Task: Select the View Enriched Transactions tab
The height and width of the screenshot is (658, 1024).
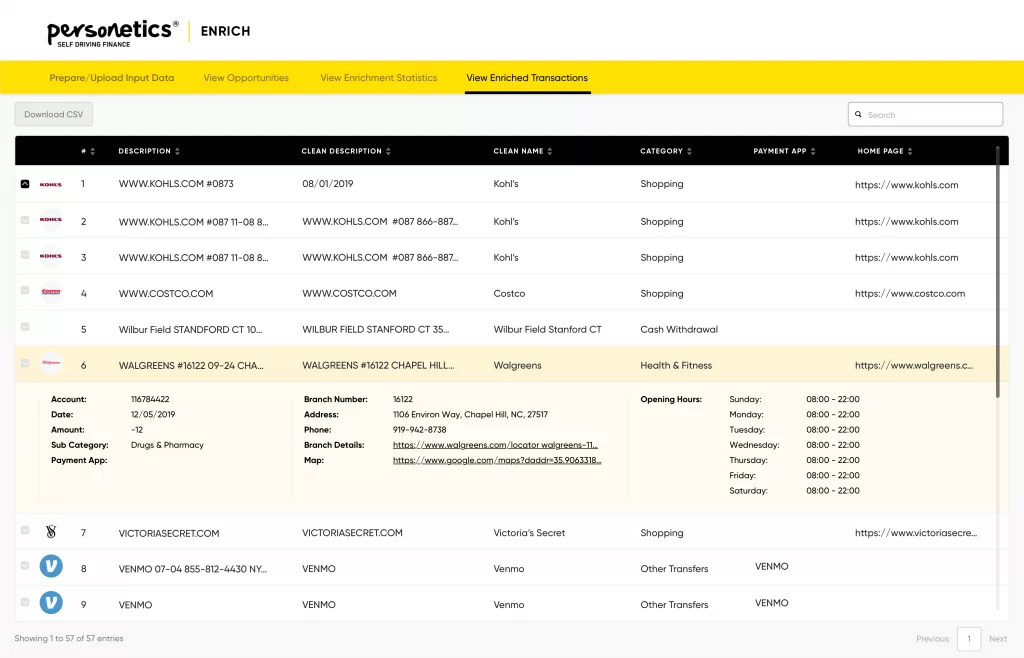Action: point(527,78)
